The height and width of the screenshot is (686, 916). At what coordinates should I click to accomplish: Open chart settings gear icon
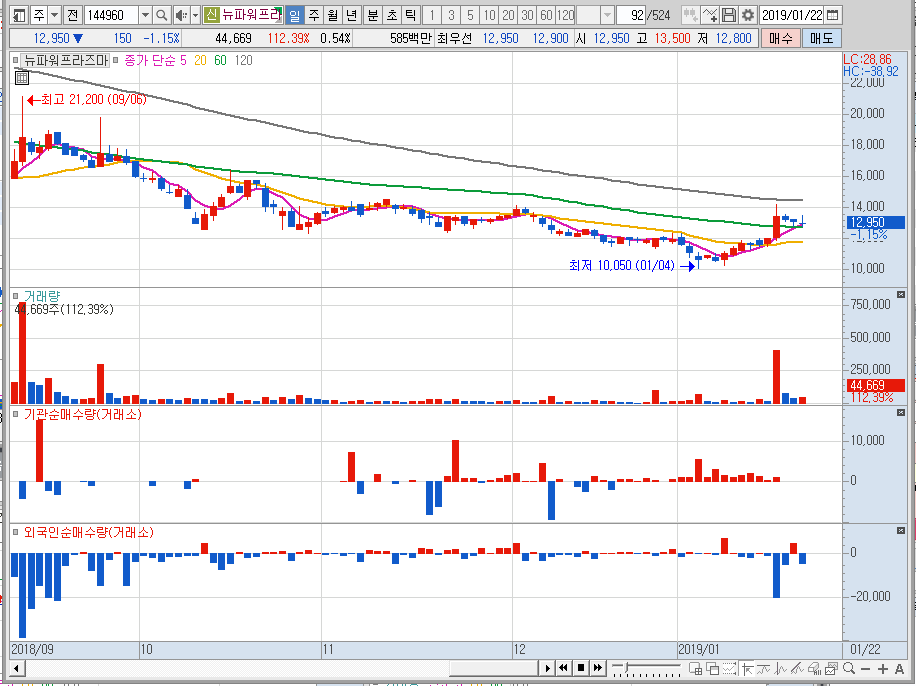point(747,15)
